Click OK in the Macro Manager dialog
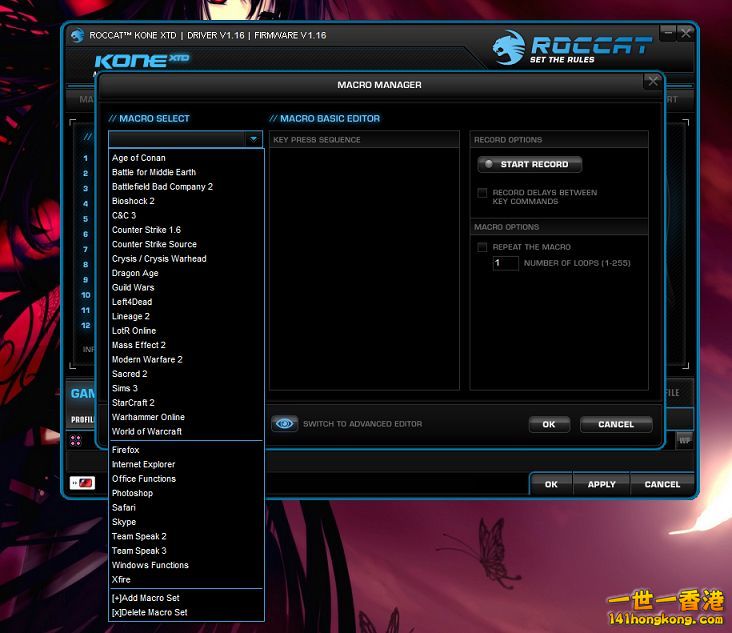Image resolution: width=732 pixels, height=633 pixels. point(549,424)
